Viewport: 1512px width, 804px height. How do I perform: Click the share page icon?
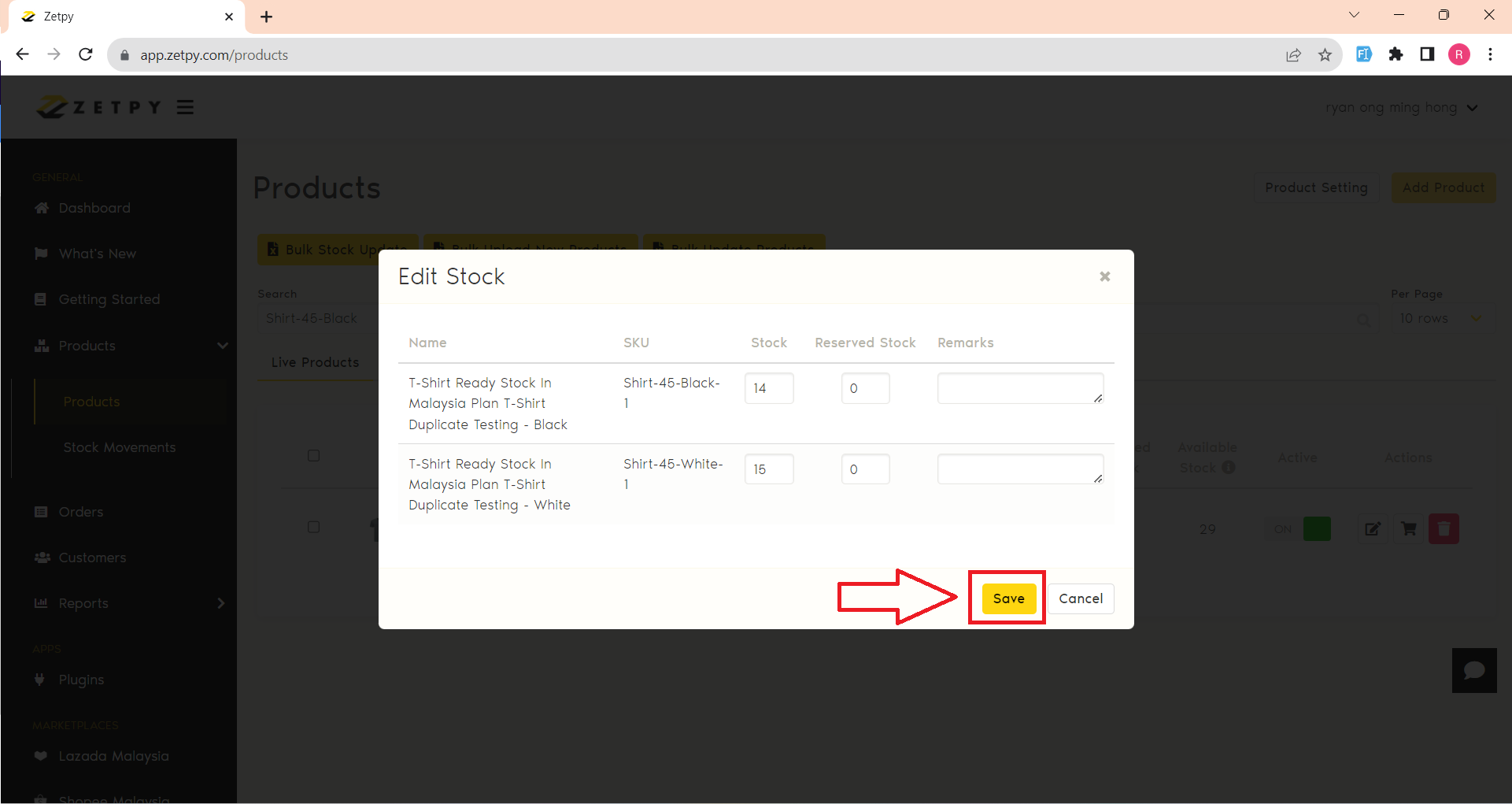(1293, 55)
